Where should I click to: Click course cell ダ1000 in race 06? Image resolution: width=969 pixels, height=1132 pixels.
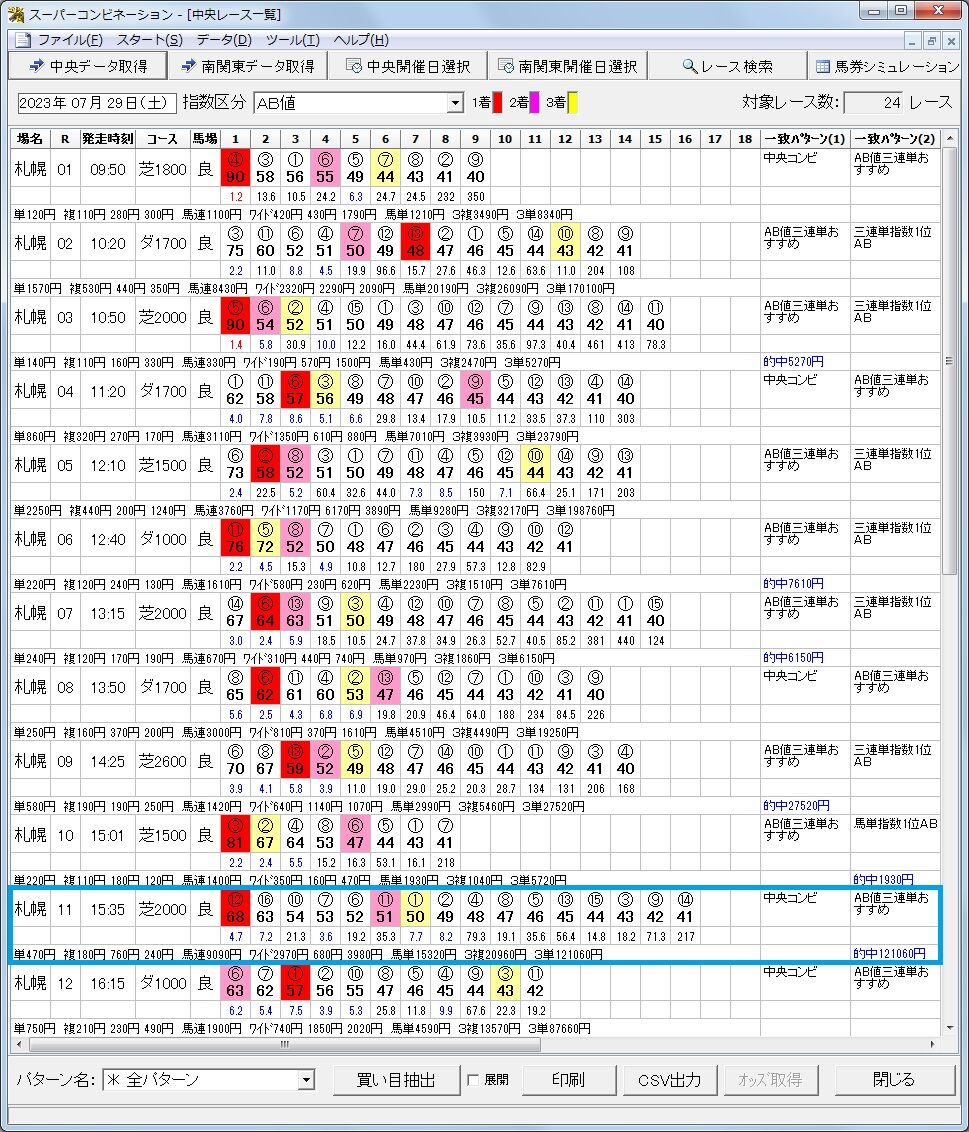162,539
